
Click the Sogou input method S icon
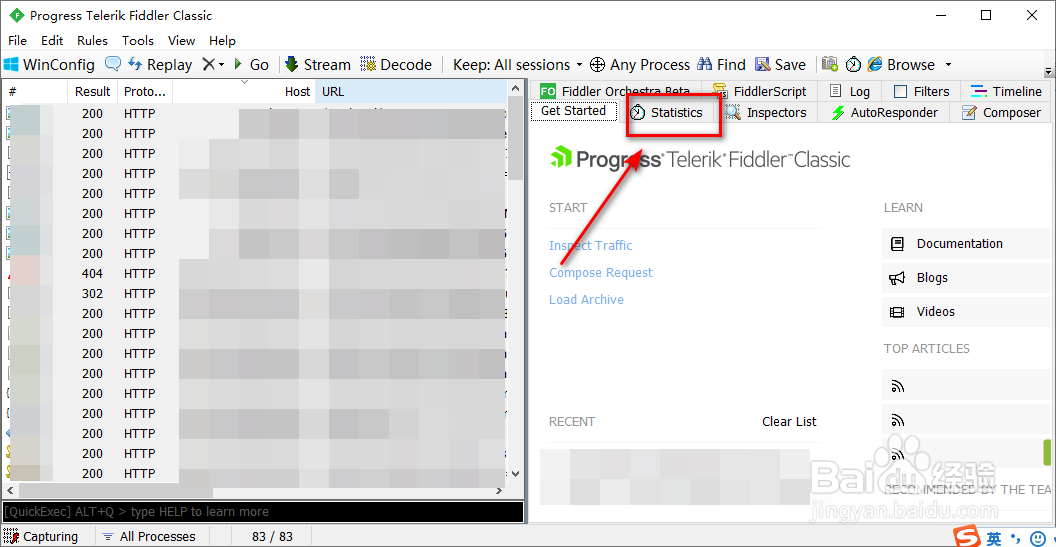pos(968,538)
